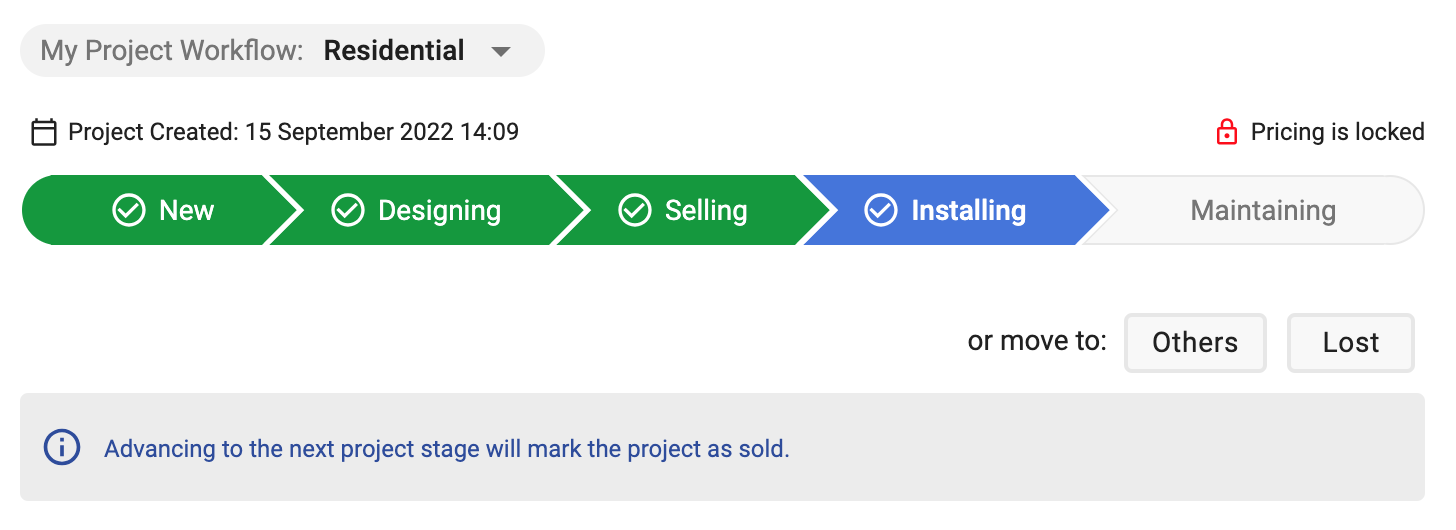This screenshot has height=530, width=1456.
Task: Click the checkmark icon in Selling stage
Action: pos(635,211)
